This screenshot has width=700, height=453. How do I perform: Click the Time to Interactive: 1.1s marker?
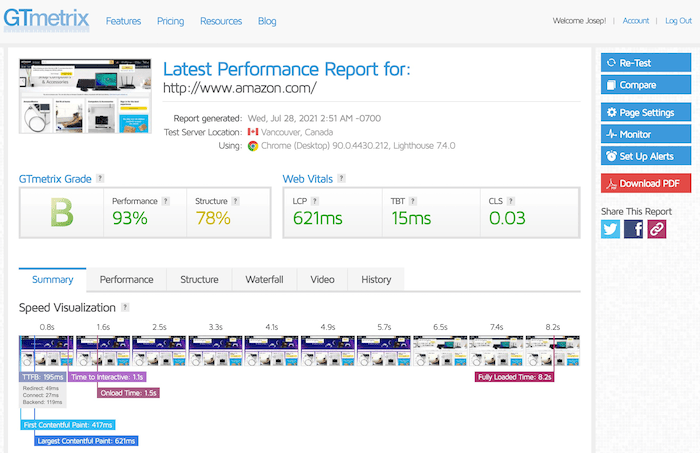pos(107,377)
